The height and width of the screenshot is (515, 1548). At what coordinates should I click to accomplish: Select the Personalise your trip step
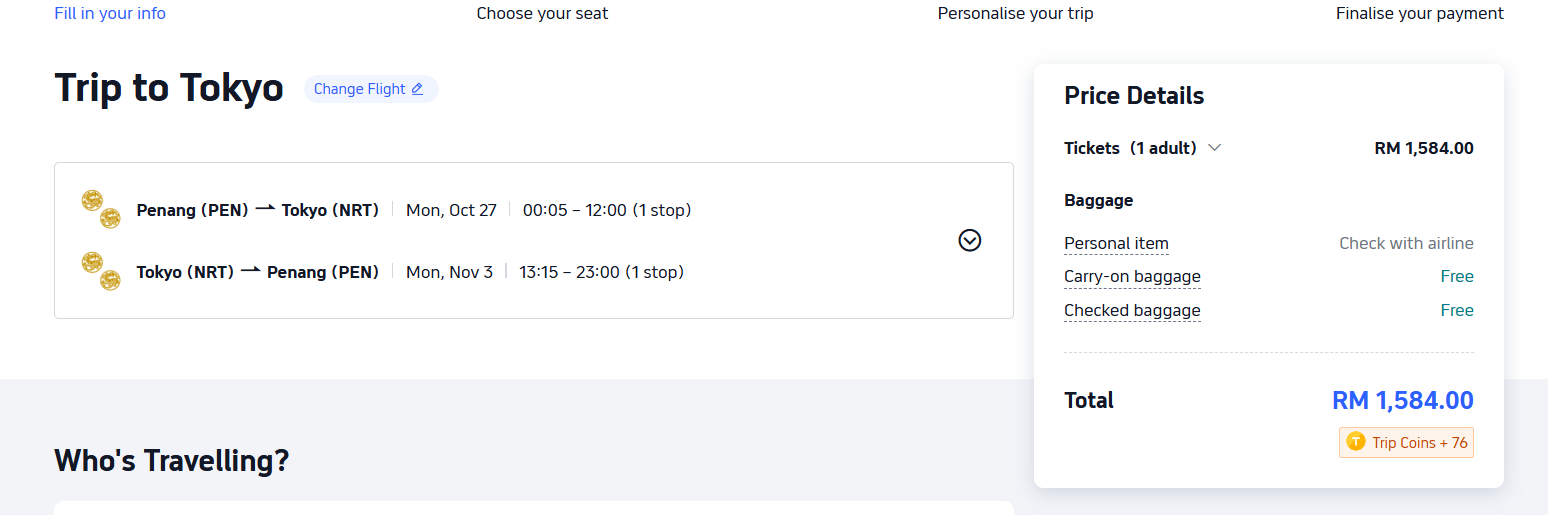click(x=1015, y=13)
